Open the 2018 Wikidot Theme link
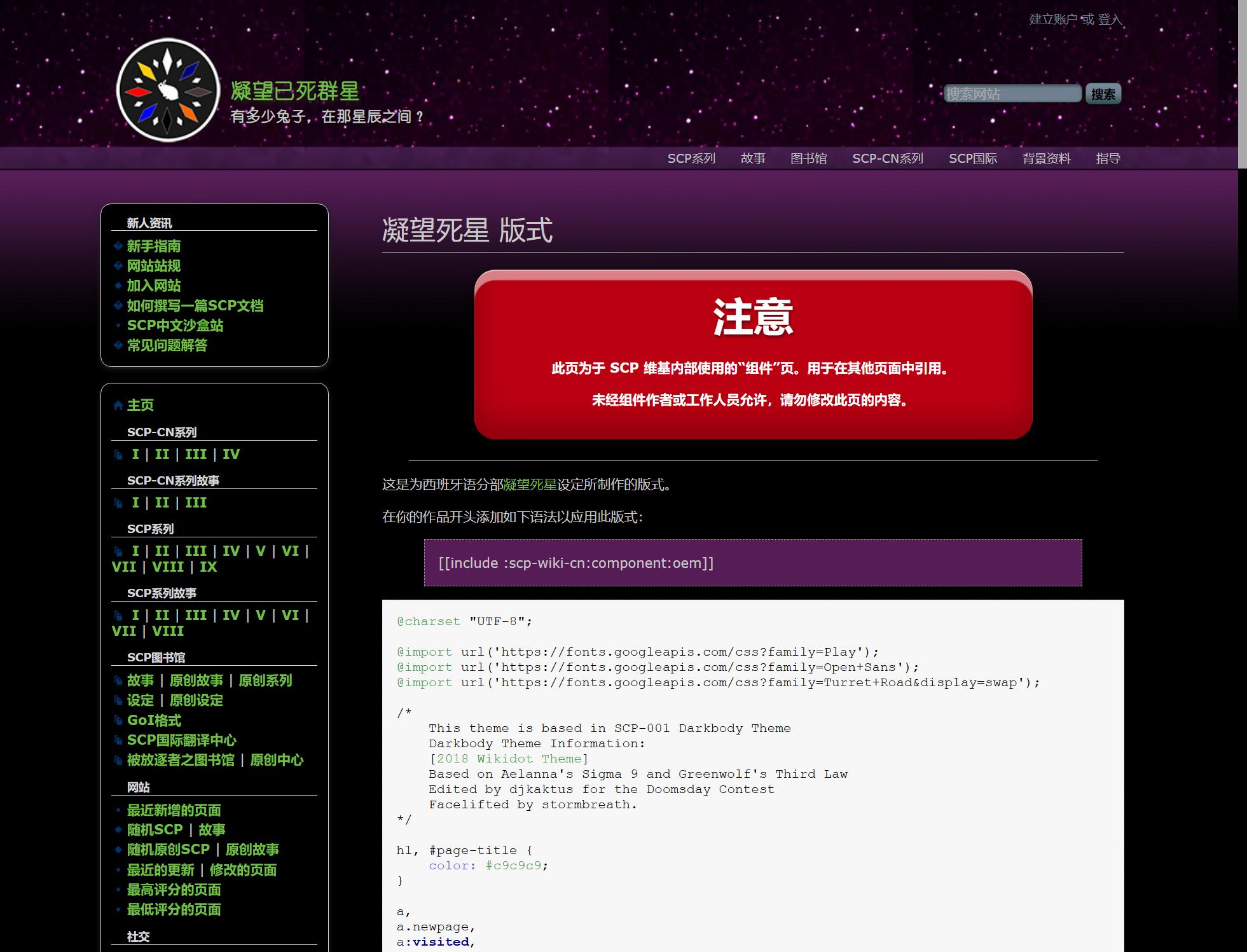Screen dimensions: 1247x952 509,759
